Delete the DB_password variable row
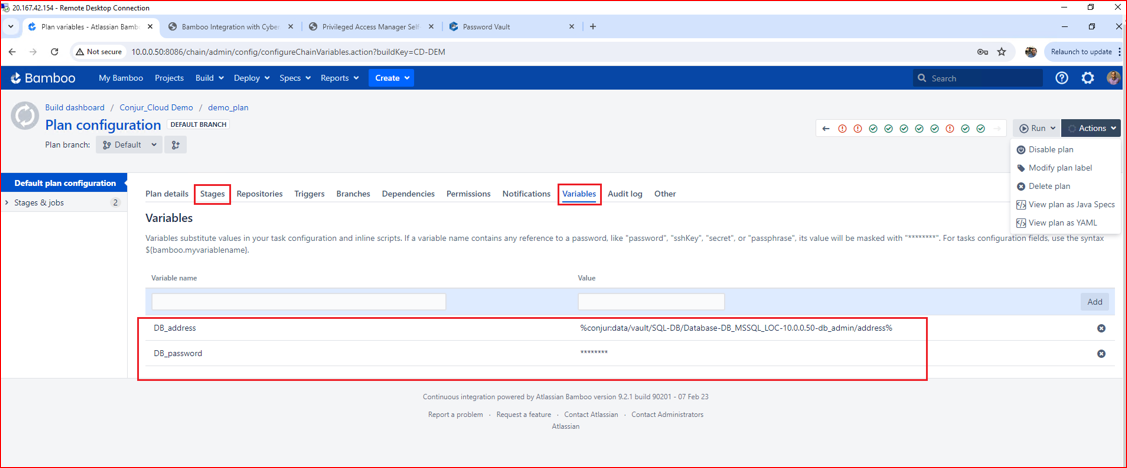The width and height of the screenshot is (1127, 468). (1100, 354)
